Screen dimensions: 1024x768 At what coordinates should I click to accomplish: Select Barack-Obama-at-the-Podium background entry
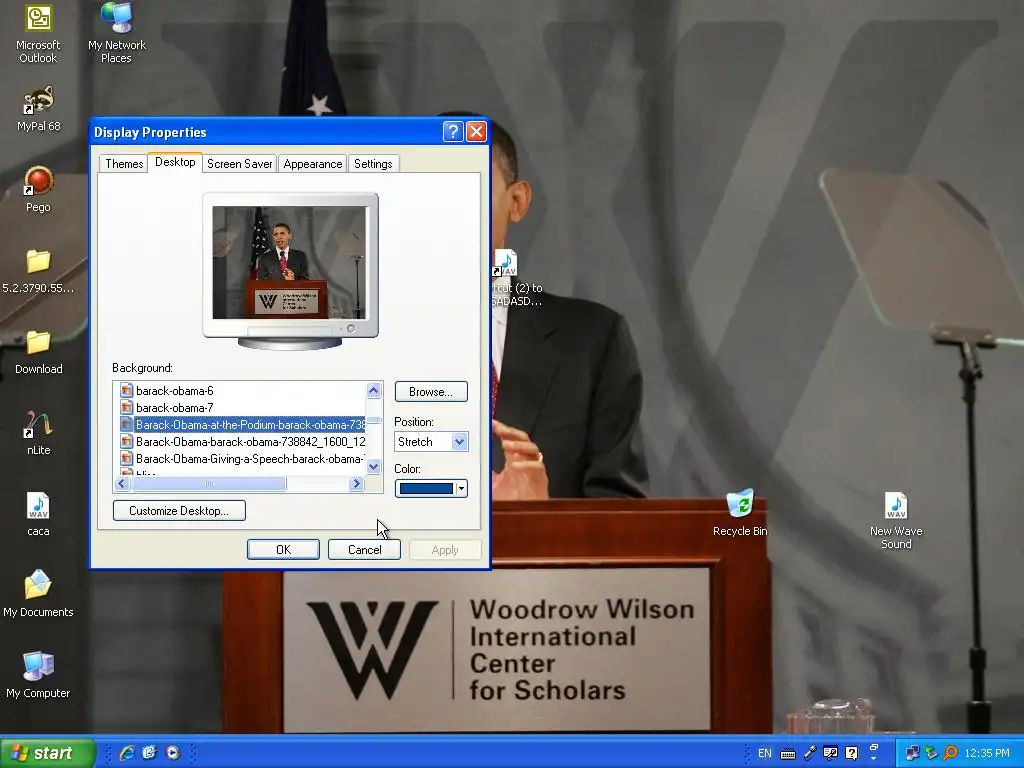click(x=242, y=424)
